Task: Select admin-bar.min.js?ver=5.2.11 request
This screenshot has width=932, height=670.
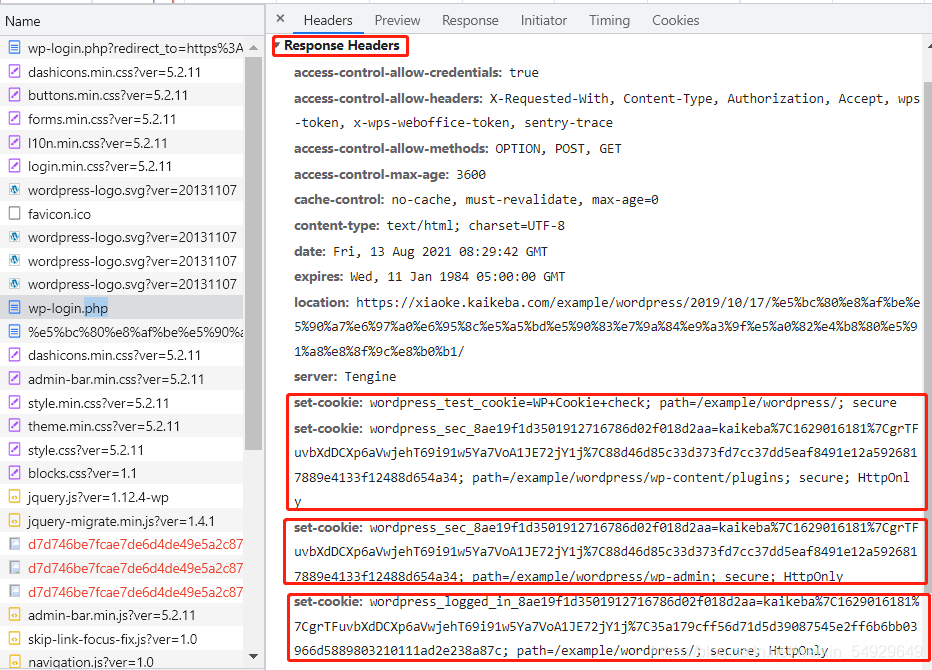Action: point(122,615)
